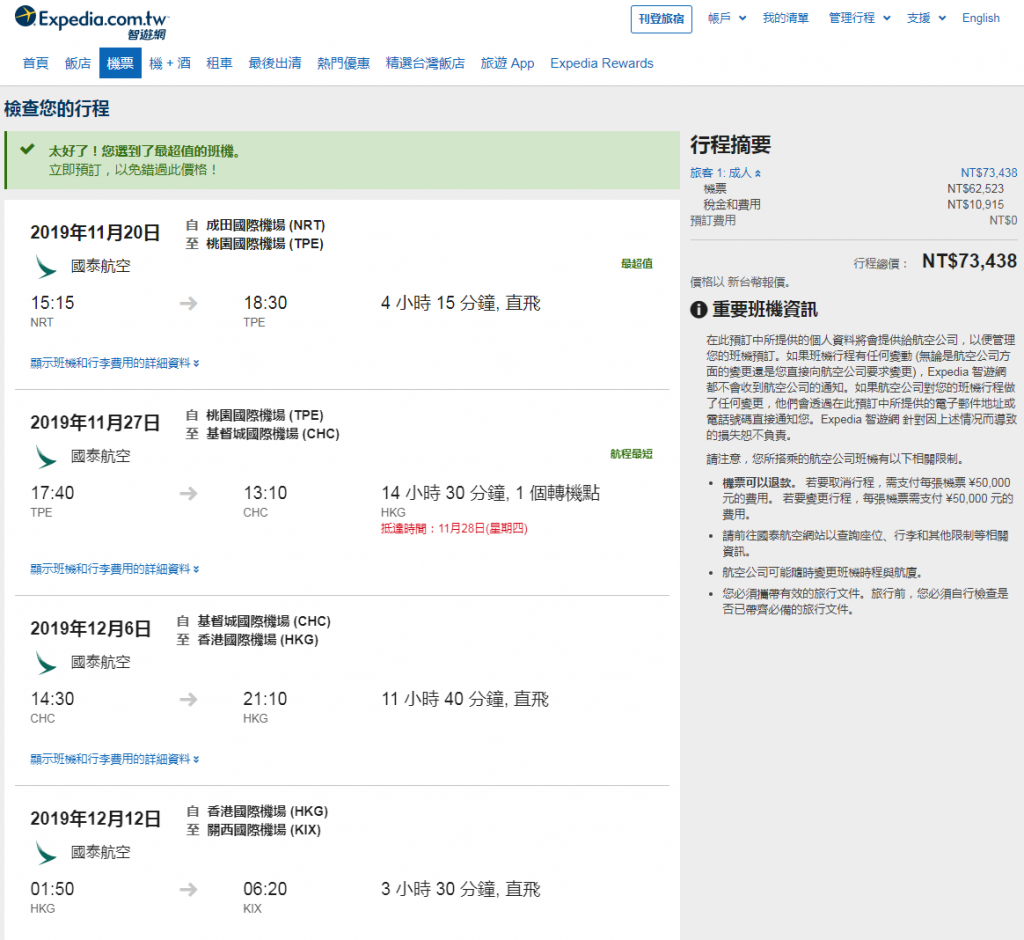Click the arrow between 14:30 and 21:10
1024x940 pixels.
tap(189, 700)
